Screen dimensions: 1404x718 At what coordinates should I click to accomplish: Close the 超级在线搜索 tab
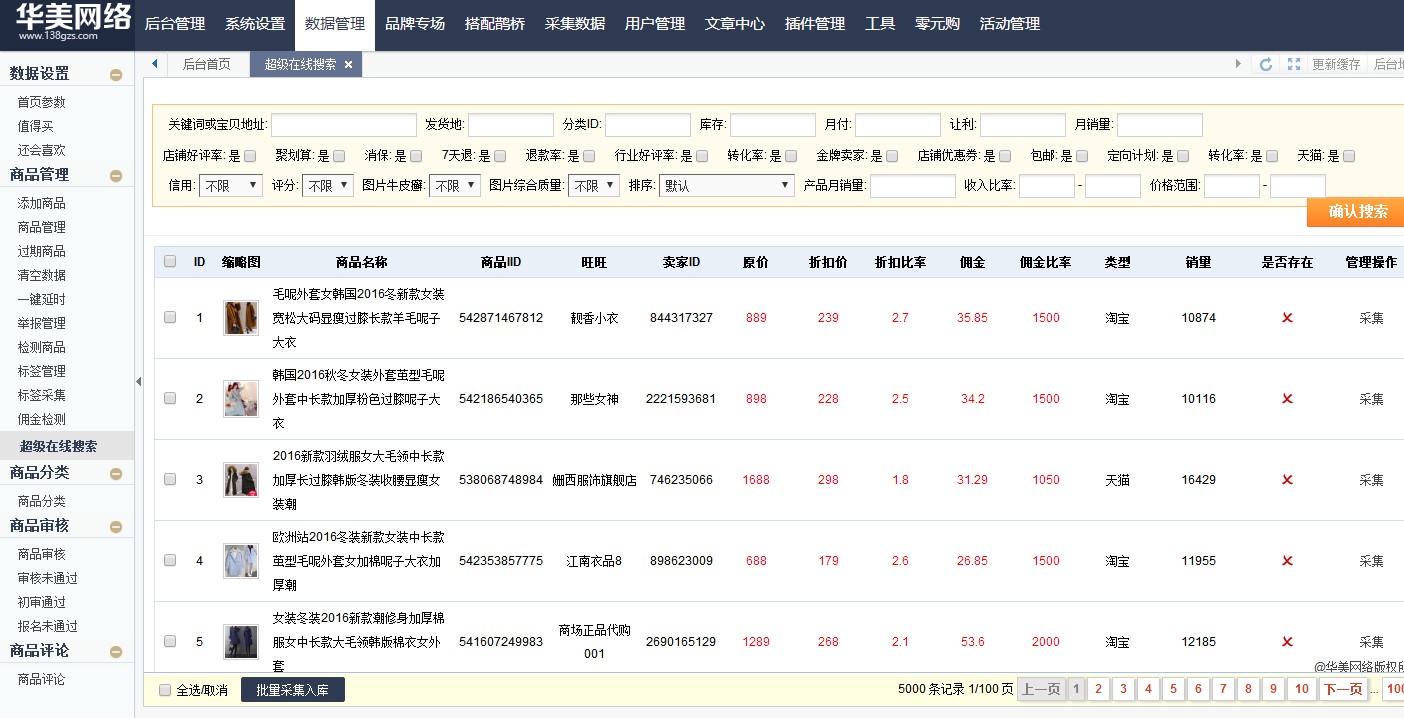tap(348, 65)
